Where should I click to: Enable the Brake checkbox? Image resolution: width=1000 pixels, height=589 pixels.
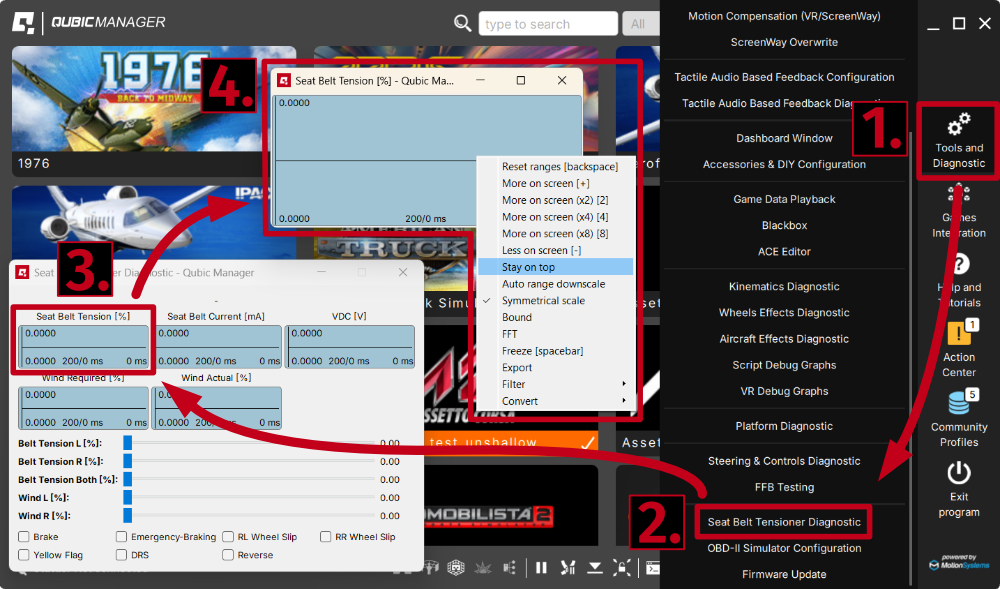[x=24, y=537]
